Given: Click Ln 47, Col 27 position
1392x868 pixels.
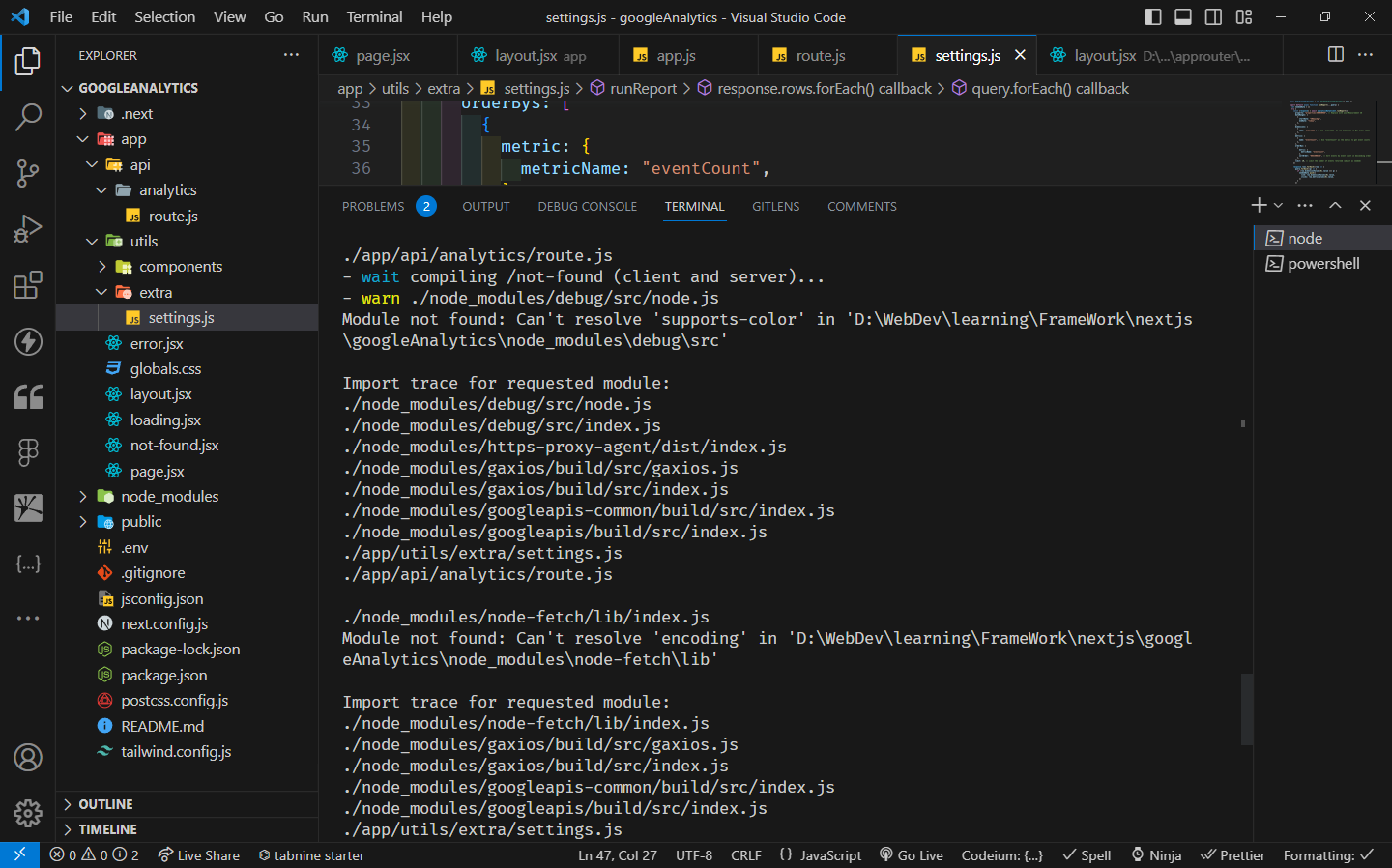Looking at the screenshot, I should (x=618, y=855).
